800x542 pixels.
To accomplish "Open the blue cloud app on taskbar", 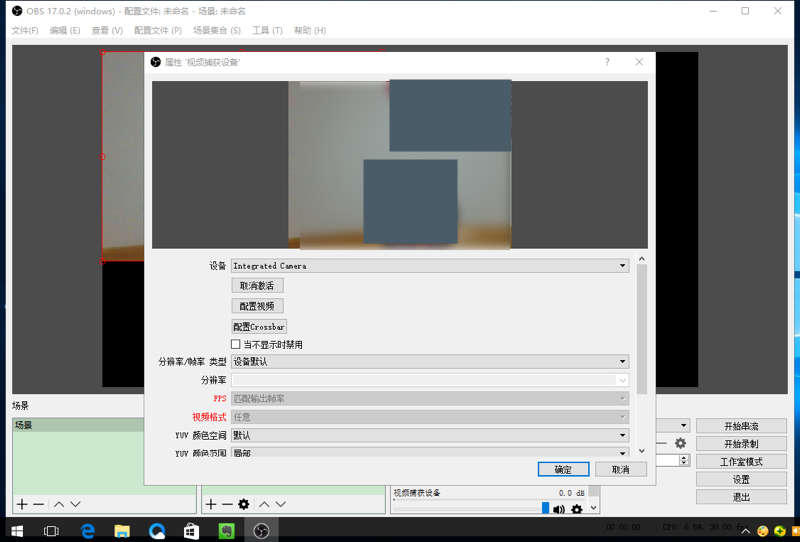I will [157, 531].
